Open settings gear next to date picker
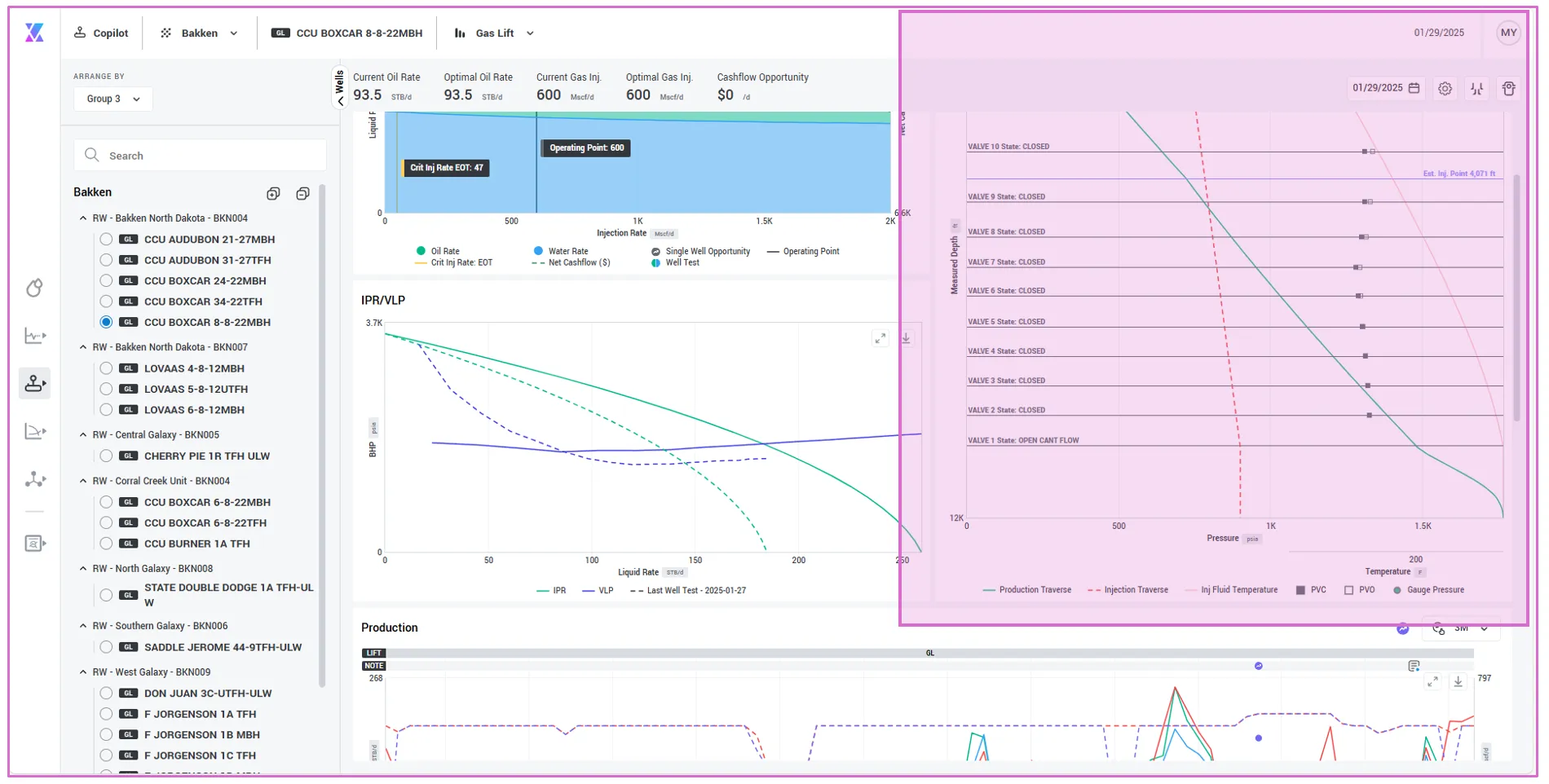Viewport: 1549px width, 784px height. 1445,89
